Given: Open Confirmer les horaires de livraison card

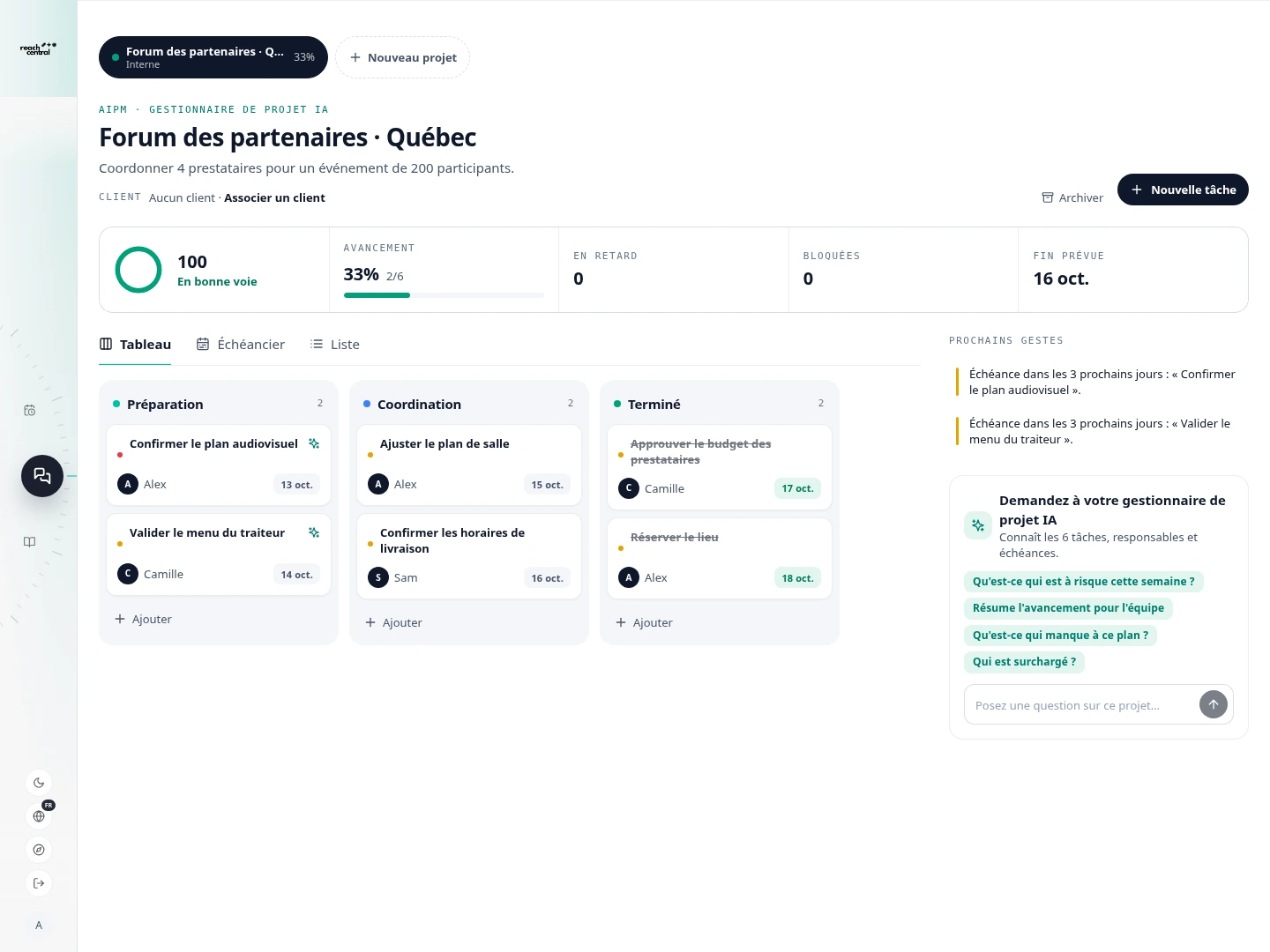Looking at the screenshot, I should click(x=469, y=556).
